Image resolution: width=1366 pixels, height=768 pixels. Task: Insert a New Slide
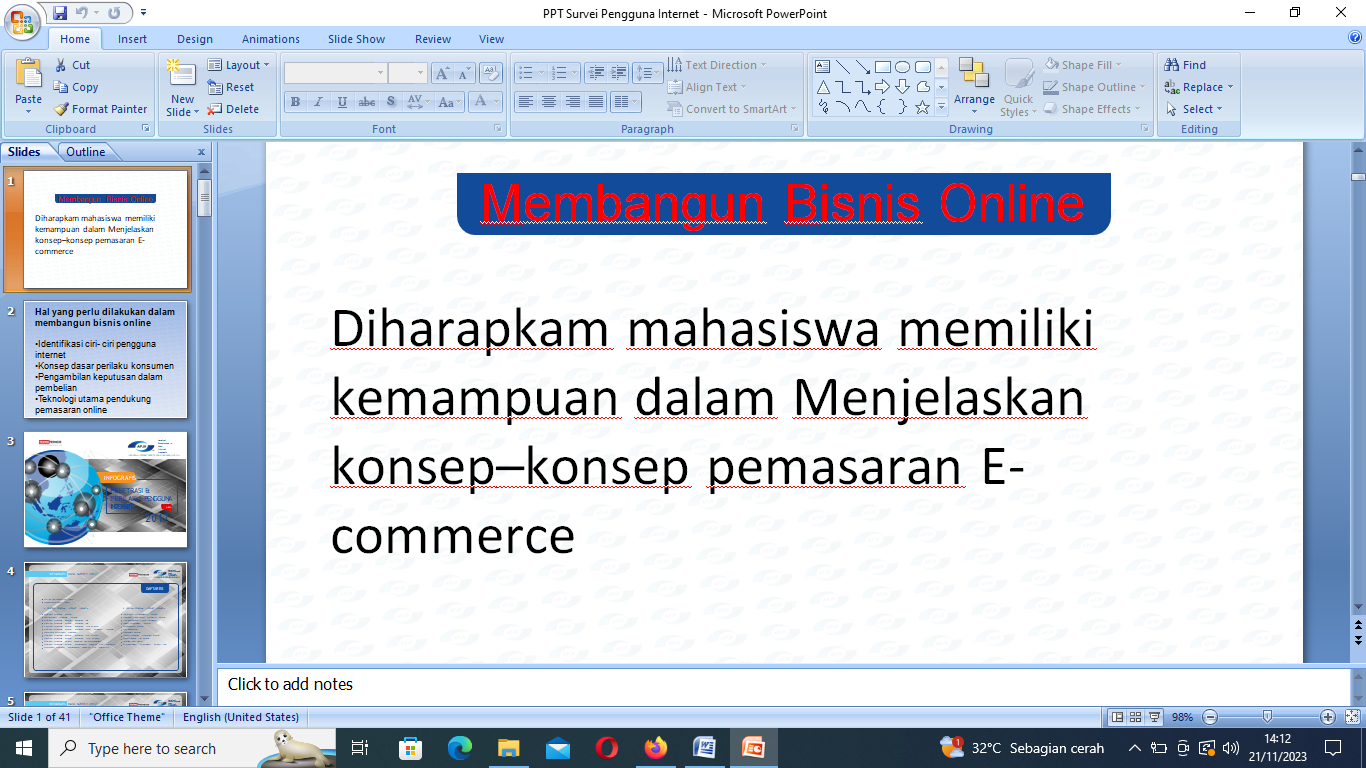coord(182,80)
